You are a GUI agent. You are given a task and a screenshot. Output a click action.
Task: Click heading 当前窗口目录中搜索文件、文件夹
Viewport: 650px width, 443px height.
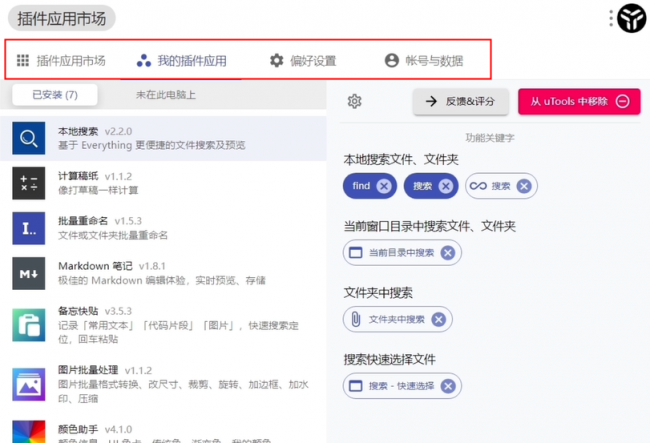429,226
